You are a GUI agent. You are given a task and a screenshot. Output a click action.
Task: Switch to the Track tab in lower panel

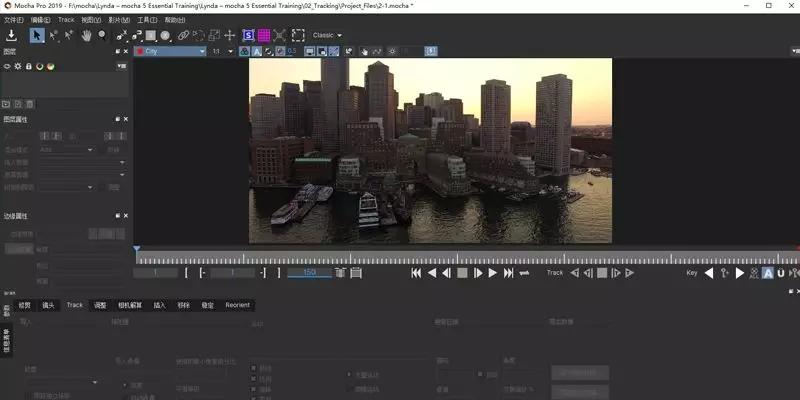(x=74, y=305)
